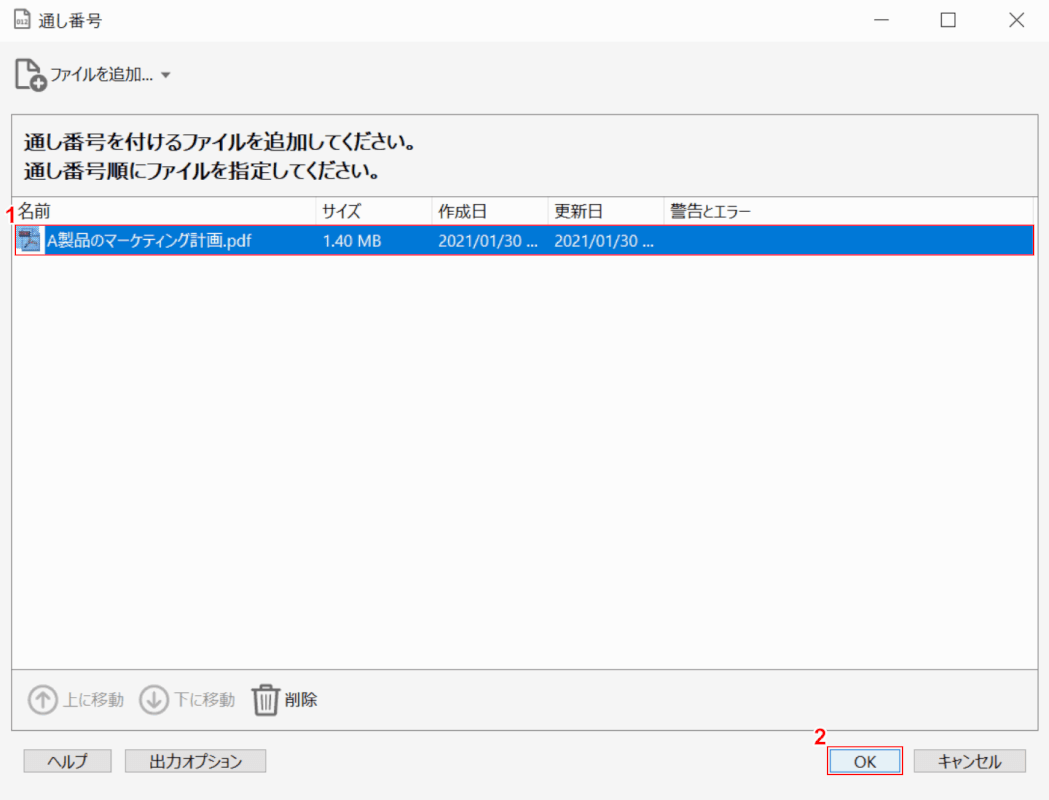This screenshot has height=800, width=1049.
Task: Click the 更新日 column header
Action: point(578,211)
